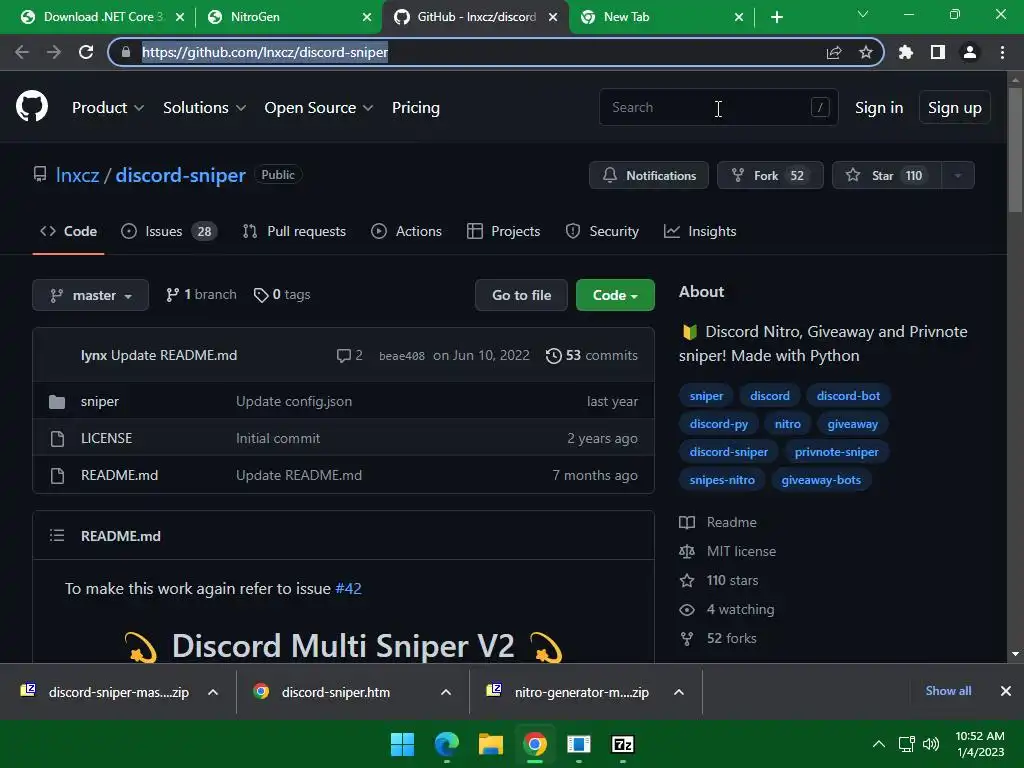Open the Insights tab
This screenshot has width=1024, height=768.
[x=700, y=231]
